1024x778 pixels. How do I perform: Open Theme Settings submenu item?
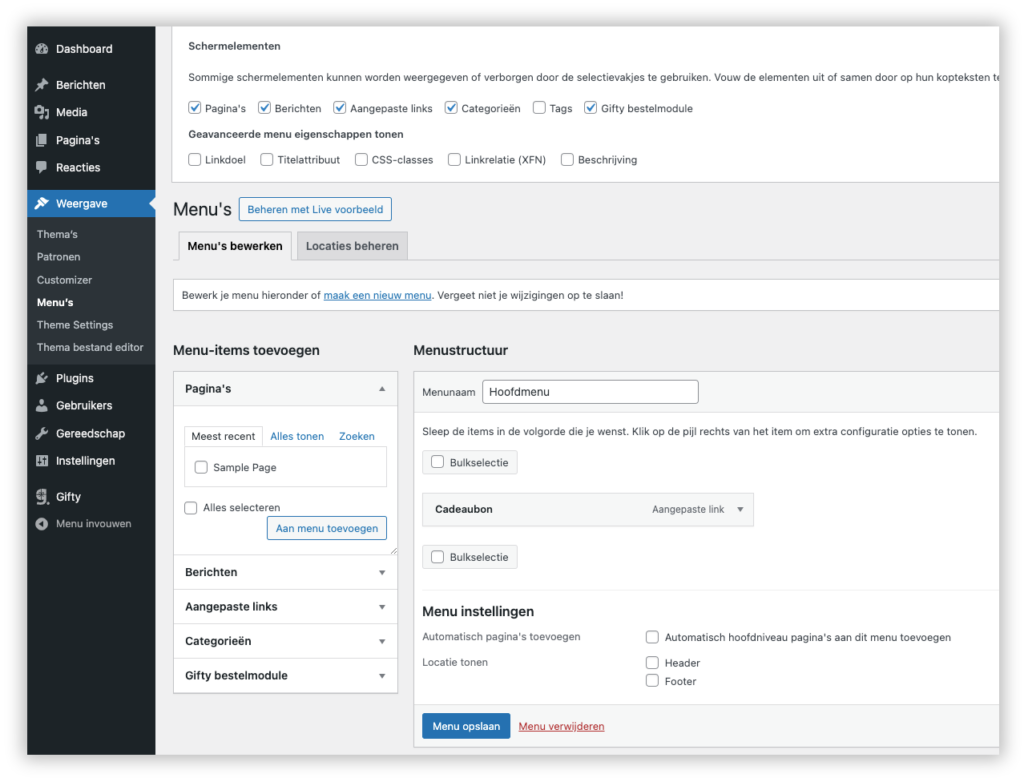(x=75, y=325)
